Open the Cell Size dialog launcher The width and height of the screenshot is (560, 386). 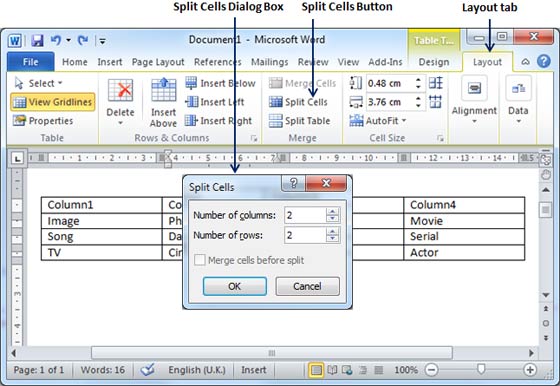point(440,138)
